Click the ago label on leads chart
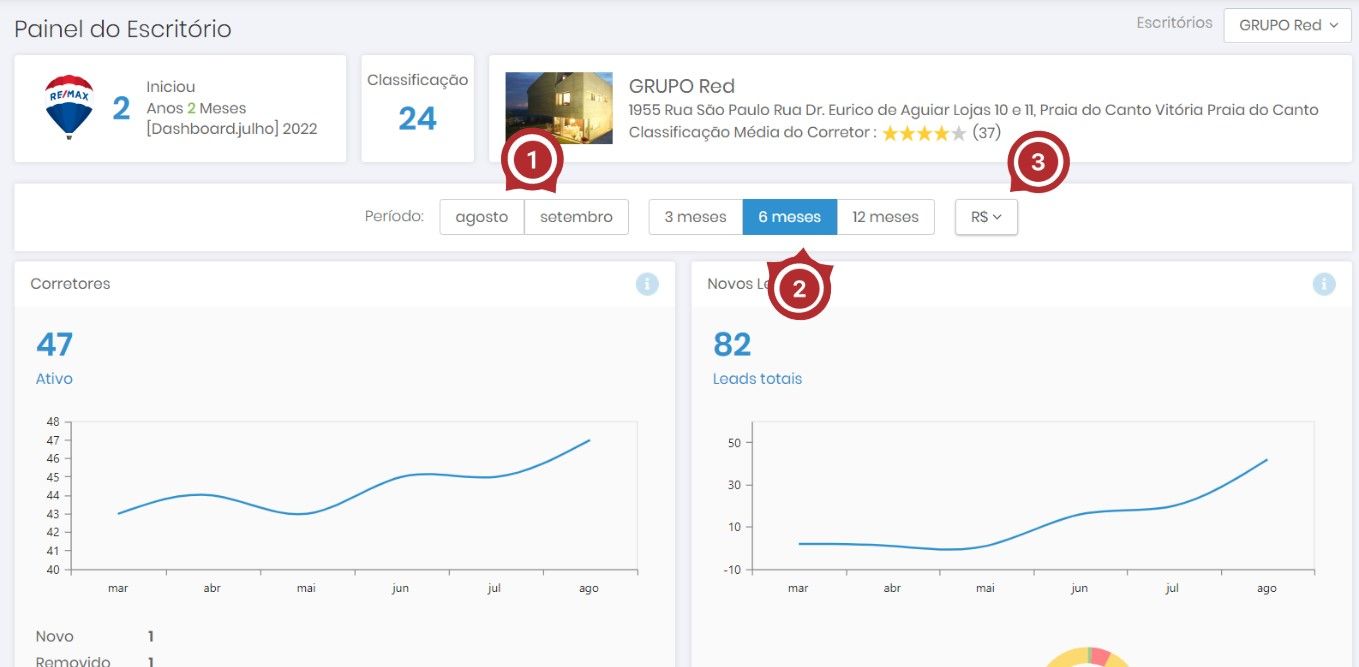Viewport: 1359px width, 667px height. point(1267,588)
